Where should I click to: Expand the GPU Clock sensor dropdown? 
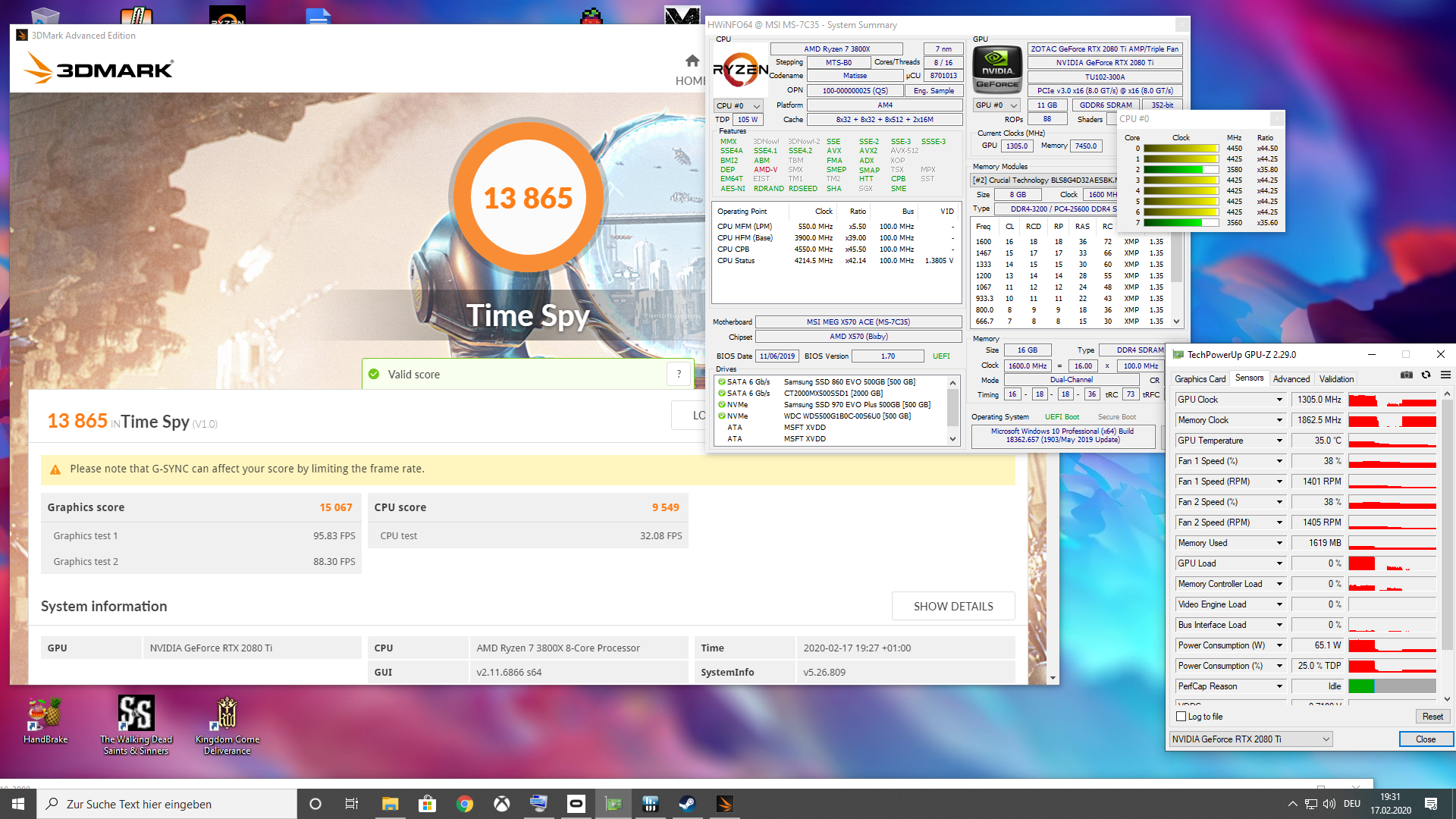[x=1279, y=400]
